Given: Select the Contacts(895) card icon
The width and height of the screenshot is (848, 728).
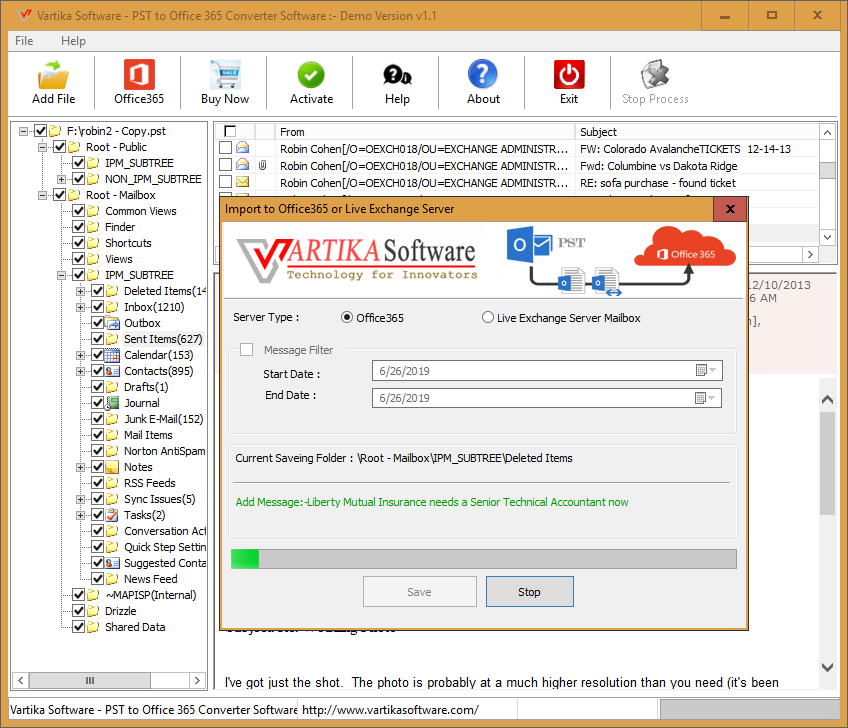Looking at the screenshot, I should point(112,372).
